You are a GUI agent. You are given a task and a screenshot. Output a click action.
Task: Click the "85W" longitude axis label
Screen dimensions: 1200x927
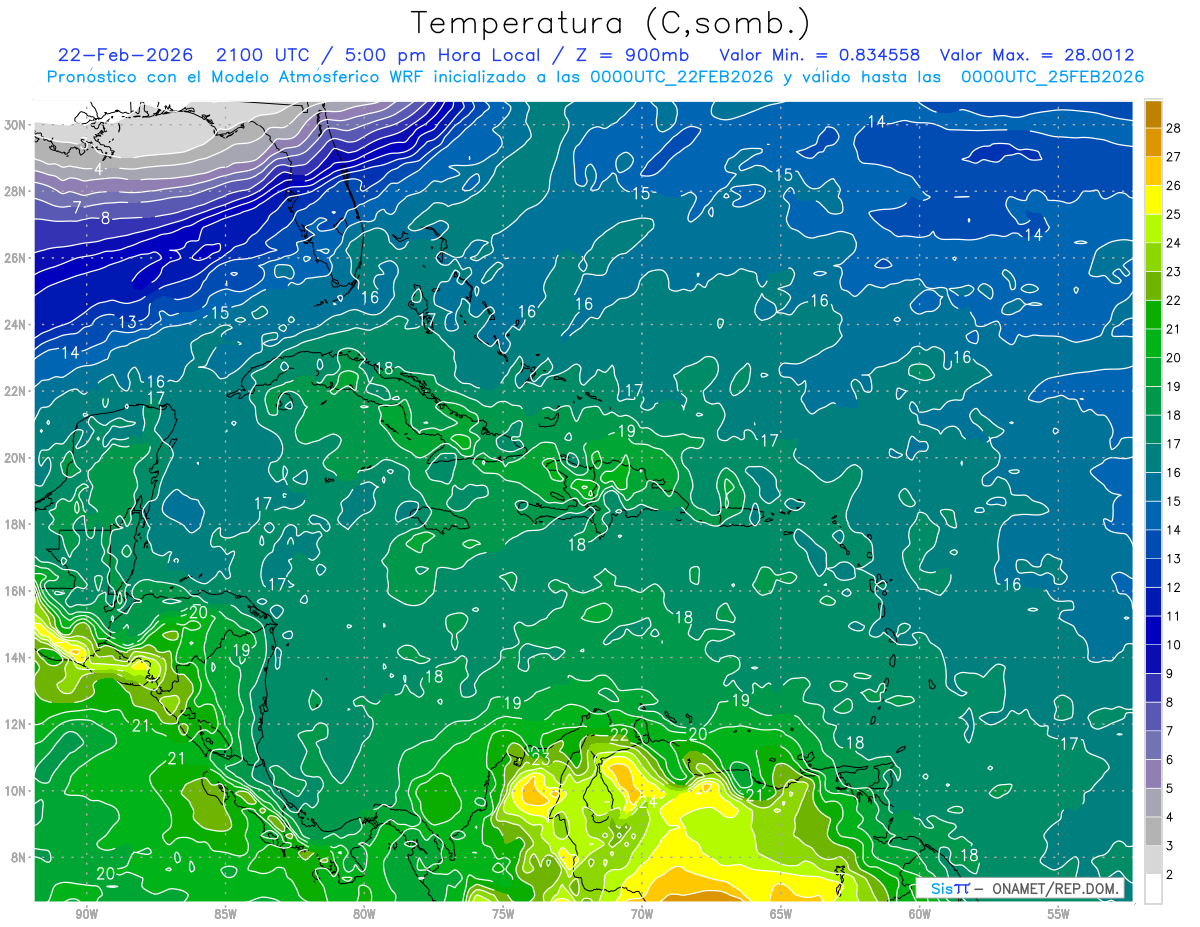[225, 914]
